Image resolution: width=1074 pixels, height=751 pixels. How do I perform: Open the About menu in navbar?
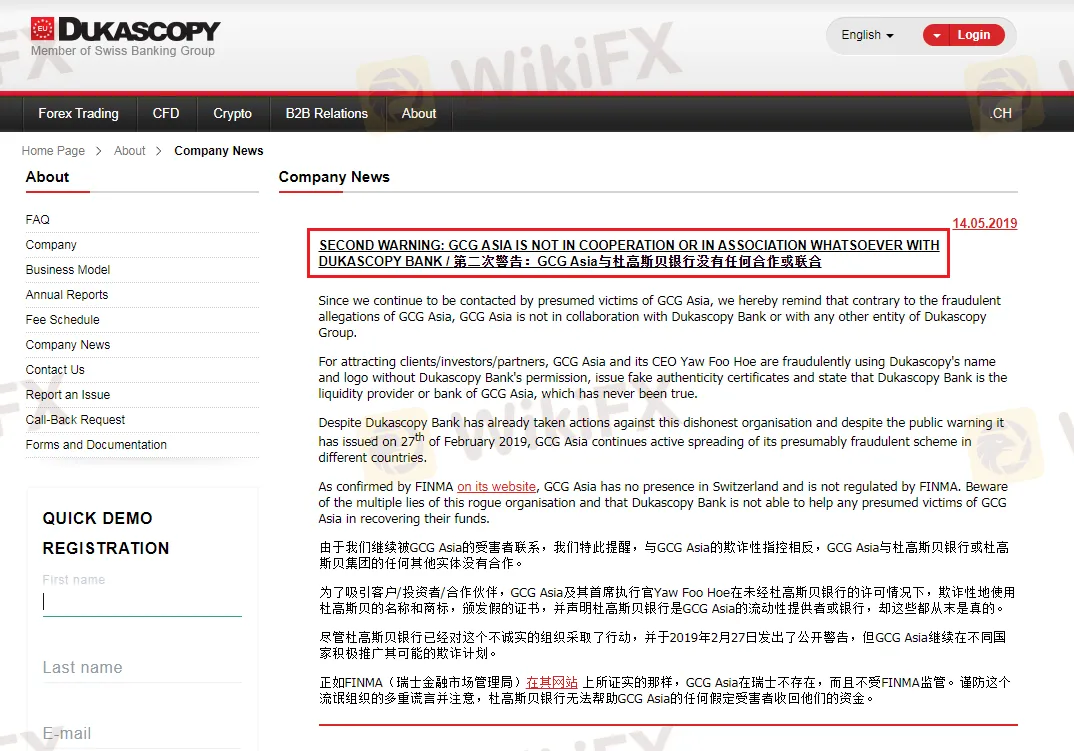pos(419,114)
